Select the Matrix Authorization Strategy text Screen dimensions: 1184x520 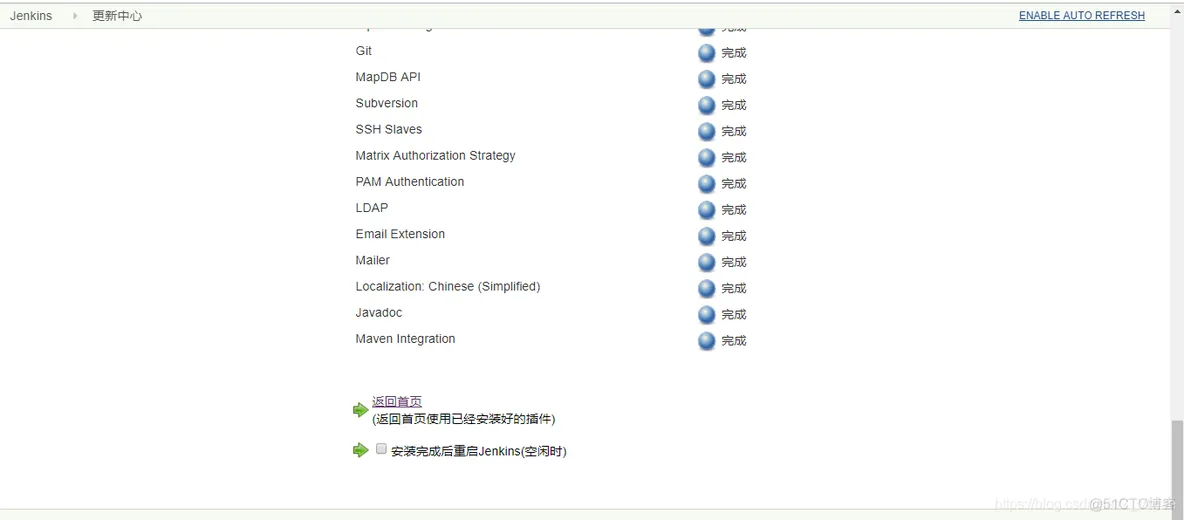coord(436,155)
